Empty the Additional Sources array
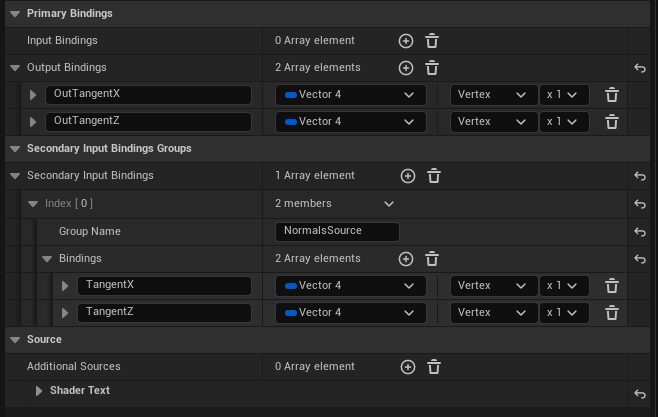 point(434,367)
